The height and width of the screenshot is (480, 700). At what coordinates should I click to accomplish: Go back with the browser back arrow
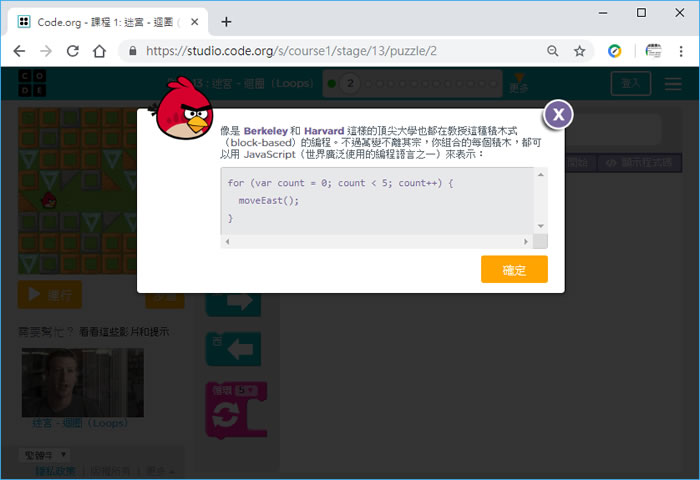tap(19, 51)
